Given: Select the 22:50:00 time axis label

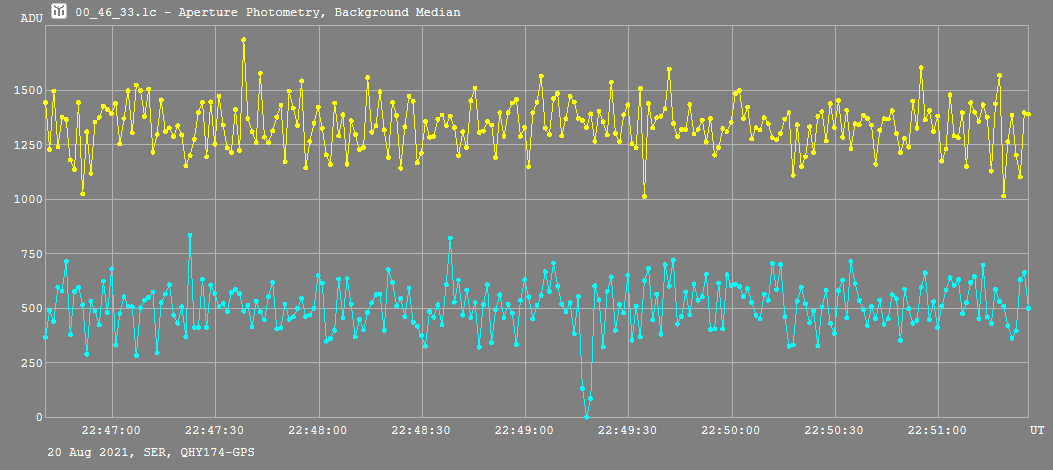Looking at the screenshot, I should [x=730, y=430].
